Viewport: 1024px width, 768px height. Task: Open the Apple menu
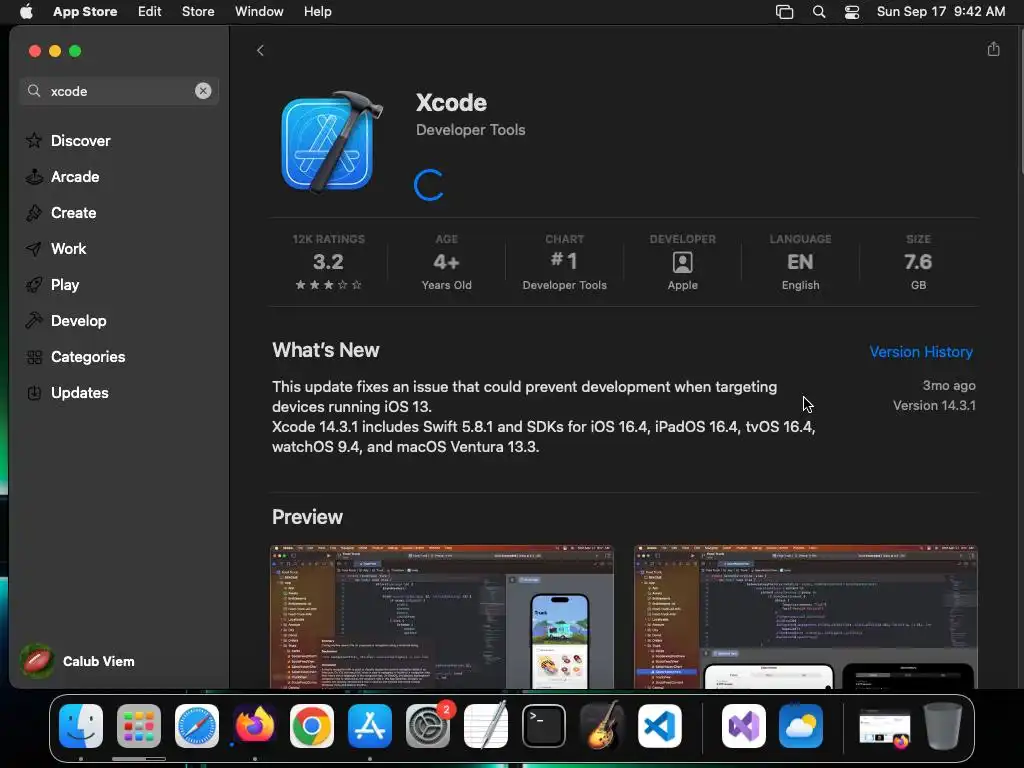[26, 12]
